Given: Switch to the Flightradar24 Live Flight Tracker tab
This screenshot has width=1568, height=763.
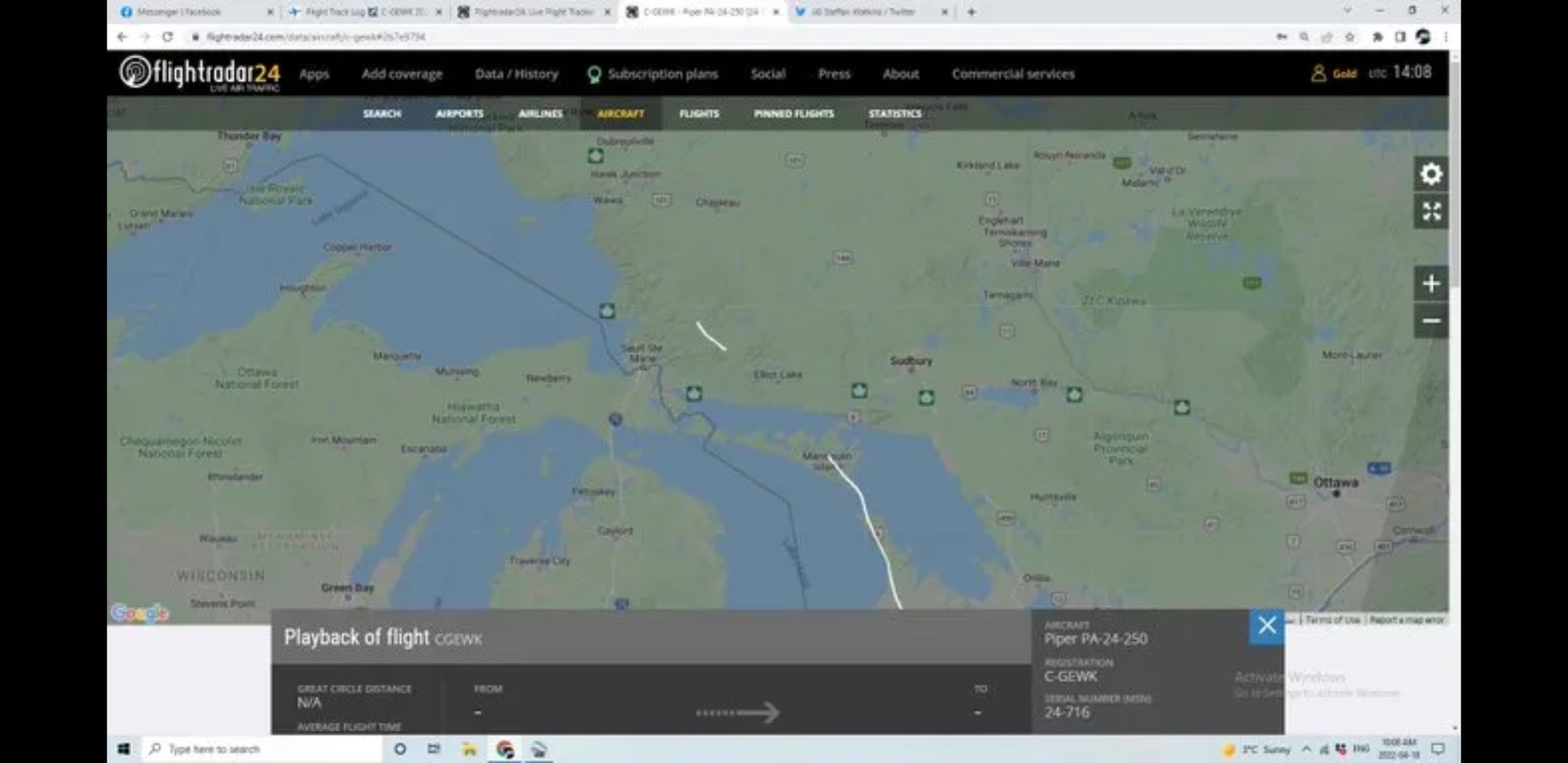Looking at the screenshot, I should [x=533, y=12].
